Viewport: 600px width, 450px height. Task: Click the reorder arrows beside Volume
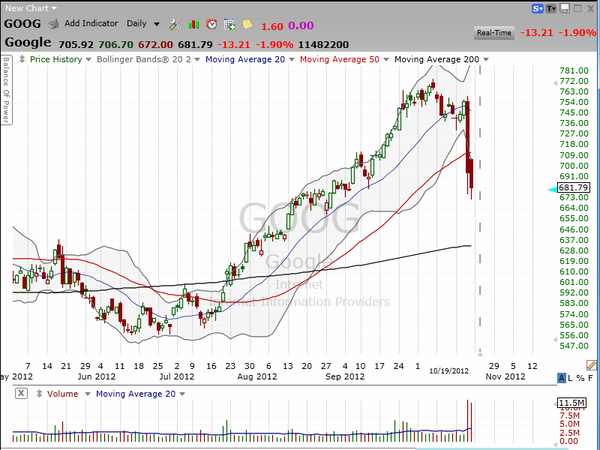tap(39, 393)
